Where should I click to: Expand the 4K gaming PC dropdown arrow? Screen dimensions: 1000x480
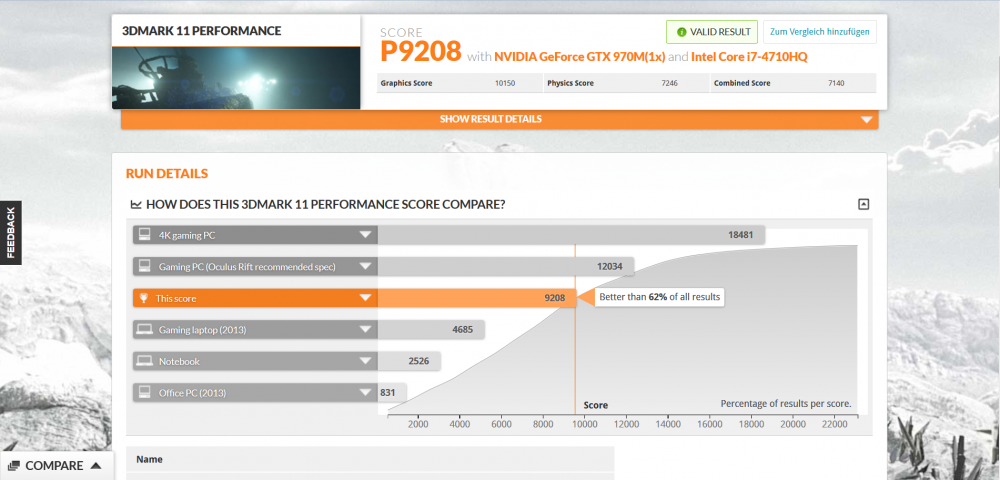(366, 235)
